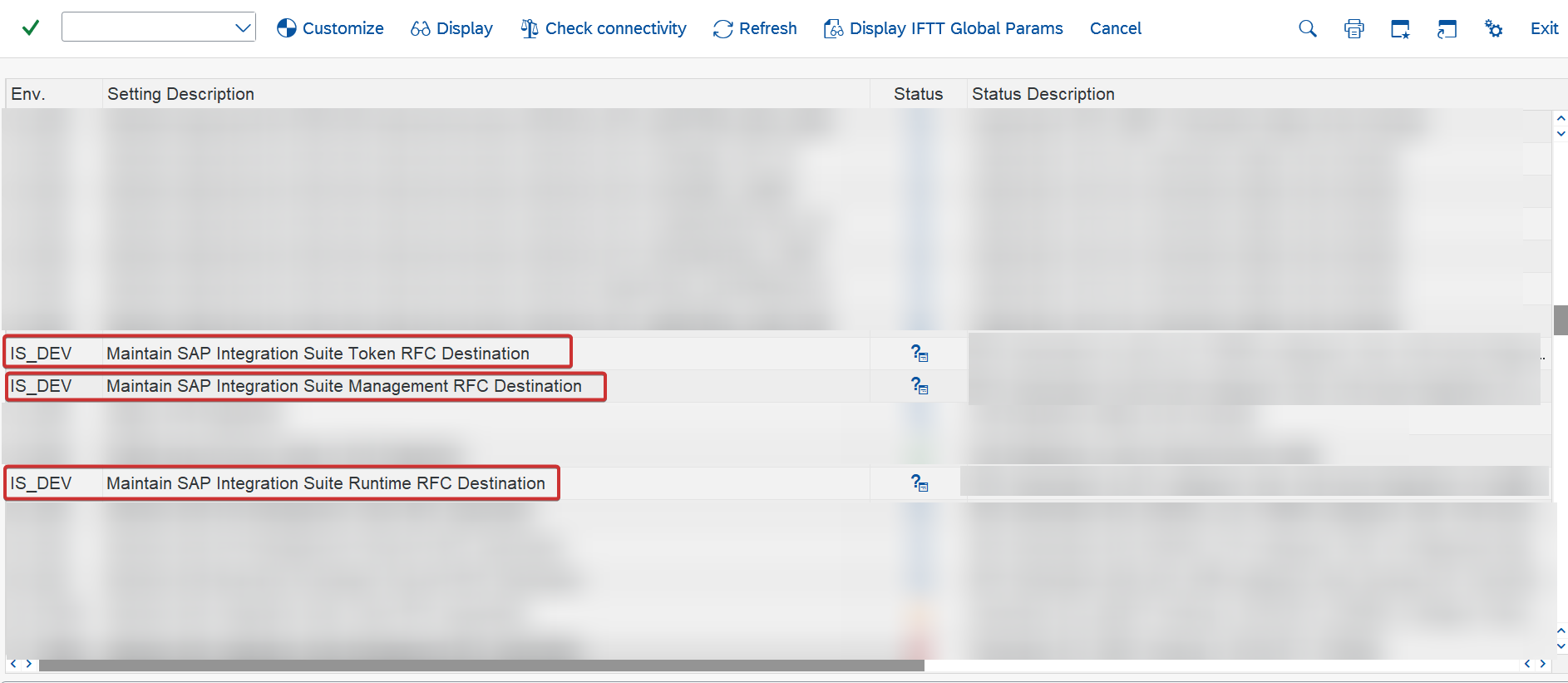
Task: Run Check connectivity
Action: click(x=604, y=28)
